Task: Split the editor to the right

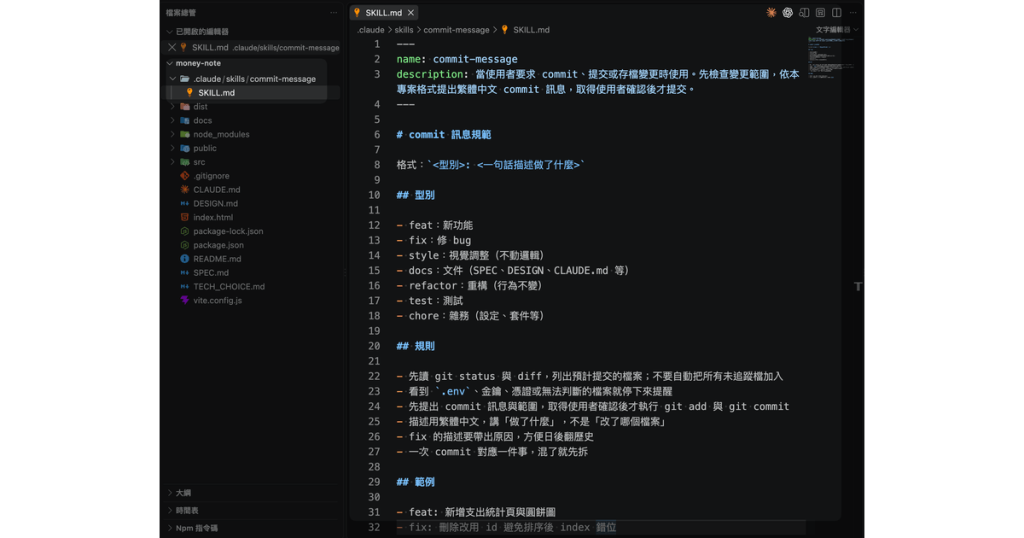Action: pos(837,12)
